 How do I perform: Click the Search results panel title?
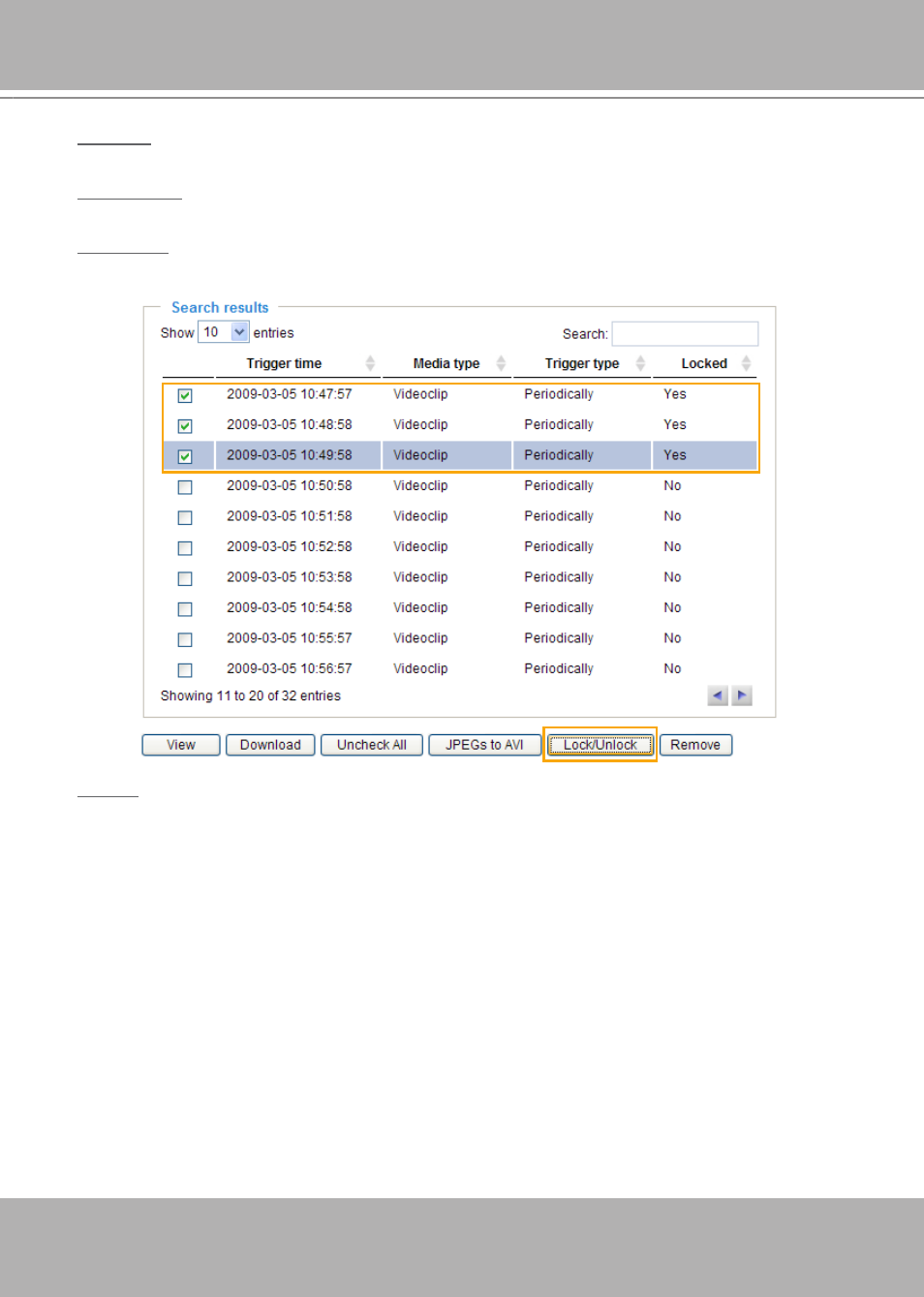click(220, 308)
